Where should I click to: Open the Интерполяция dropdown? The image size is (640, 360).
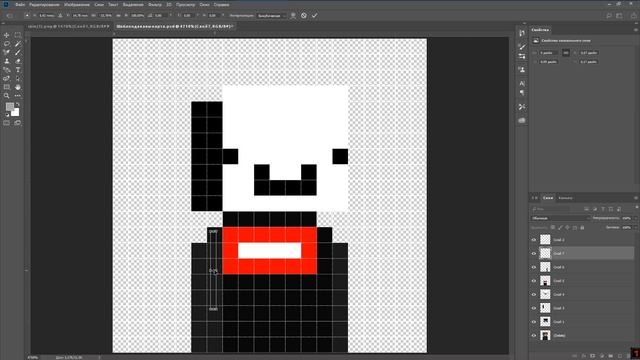click(x=271, y=16)
